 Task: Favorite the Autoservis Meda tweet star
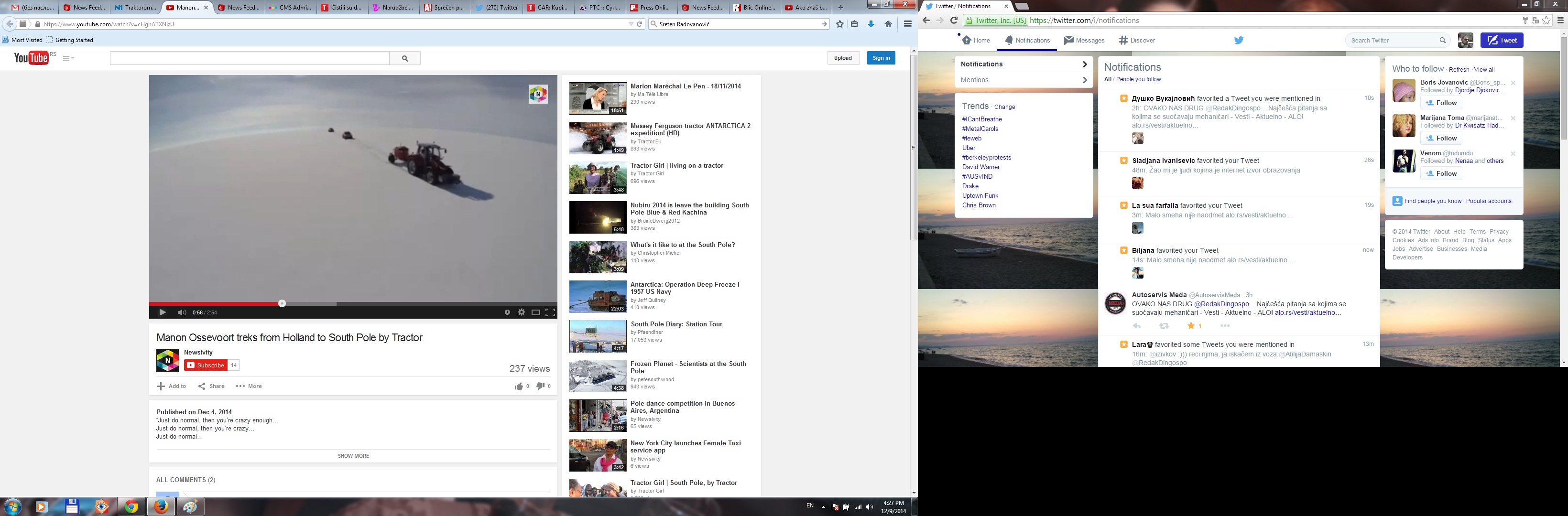tap(1191, 326)
